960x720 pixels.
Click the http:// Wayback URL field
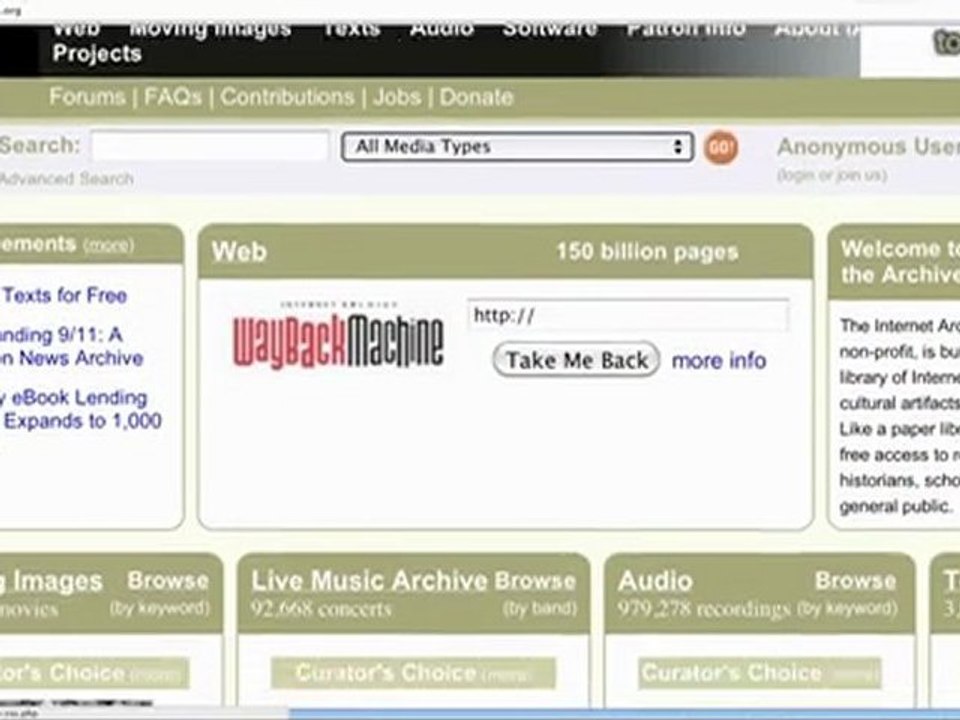point(628,315)
